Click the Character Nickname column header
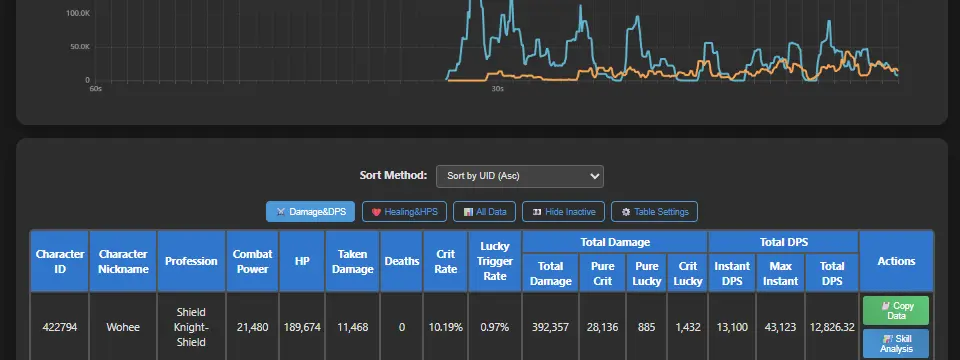The height and width of the screenshot is (360, 960). tap(123, 261)
